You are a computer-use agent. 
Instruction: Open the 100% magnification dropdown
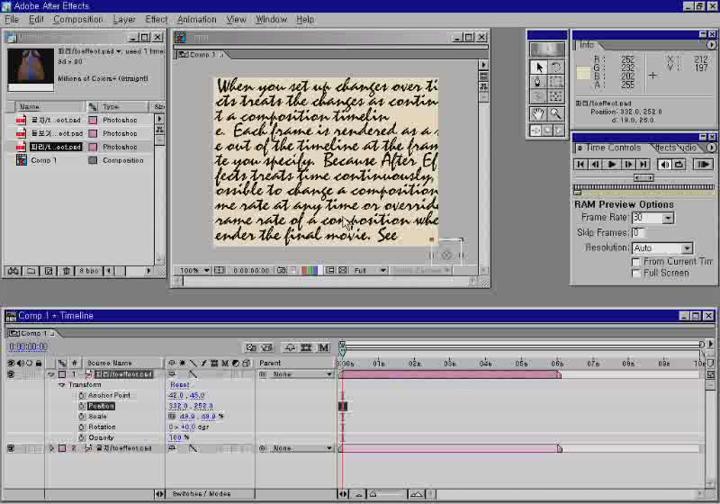pyautogui.click(x=195, y=270)
